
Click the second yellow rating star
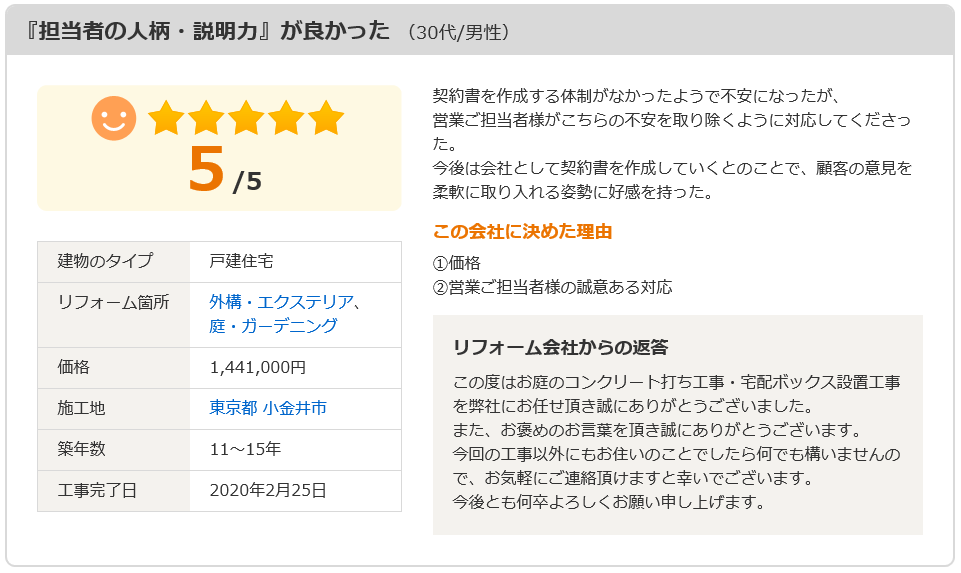(206, 118)
